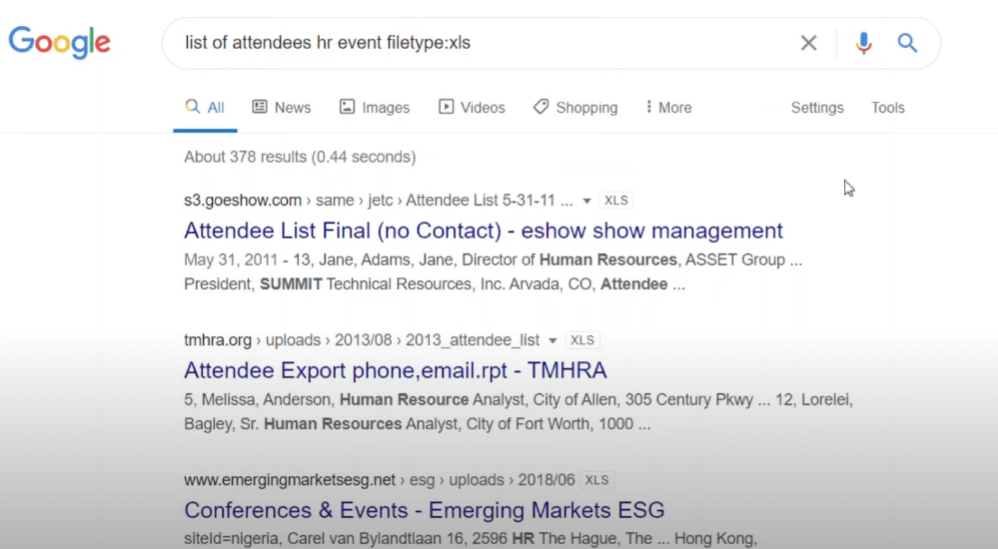The height and width of the screenshot is (549, 998).
Task: Open dropdown arrow beside s3.goeshow.com result
Action: coord(587,201)
